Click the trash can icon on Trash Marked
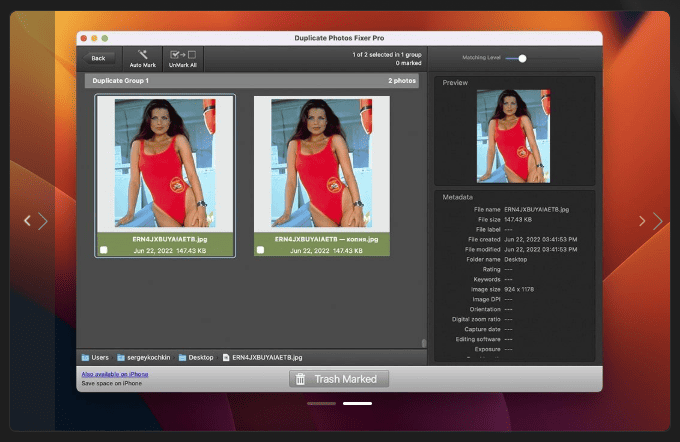 click(x=300, y=379)
